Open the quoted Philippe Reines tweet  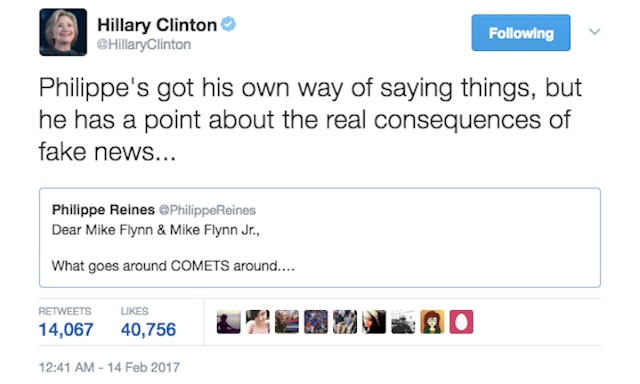pyautogui.click(x=320, y=238)
